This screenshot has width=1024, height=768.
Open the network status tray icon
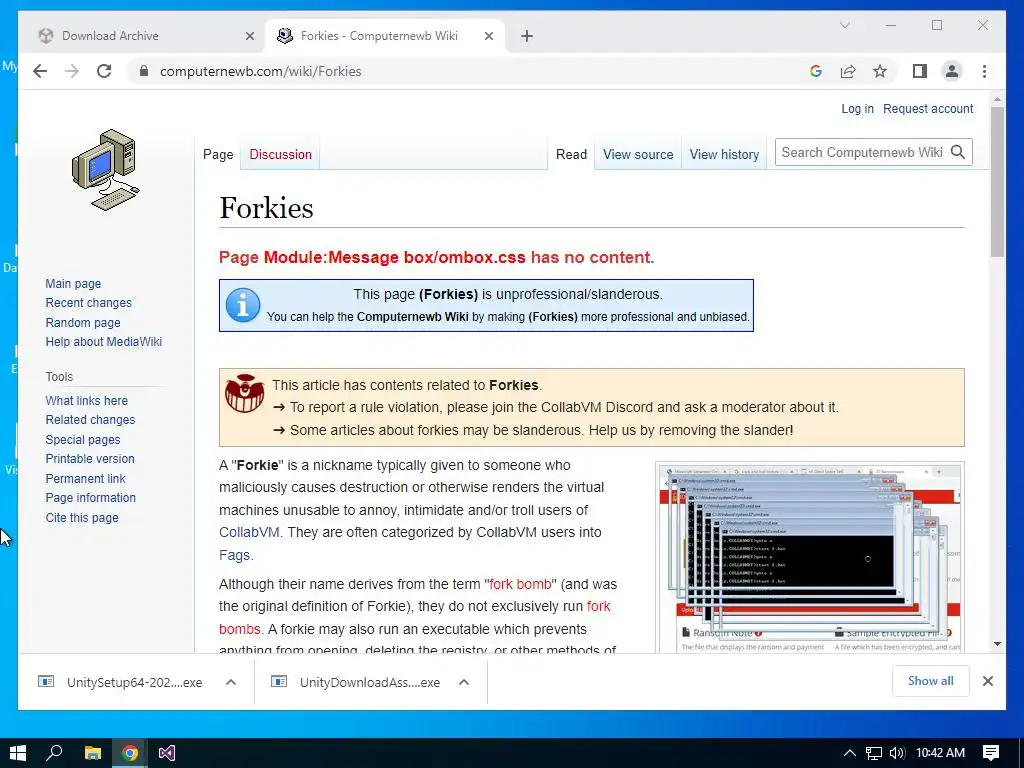874,753
